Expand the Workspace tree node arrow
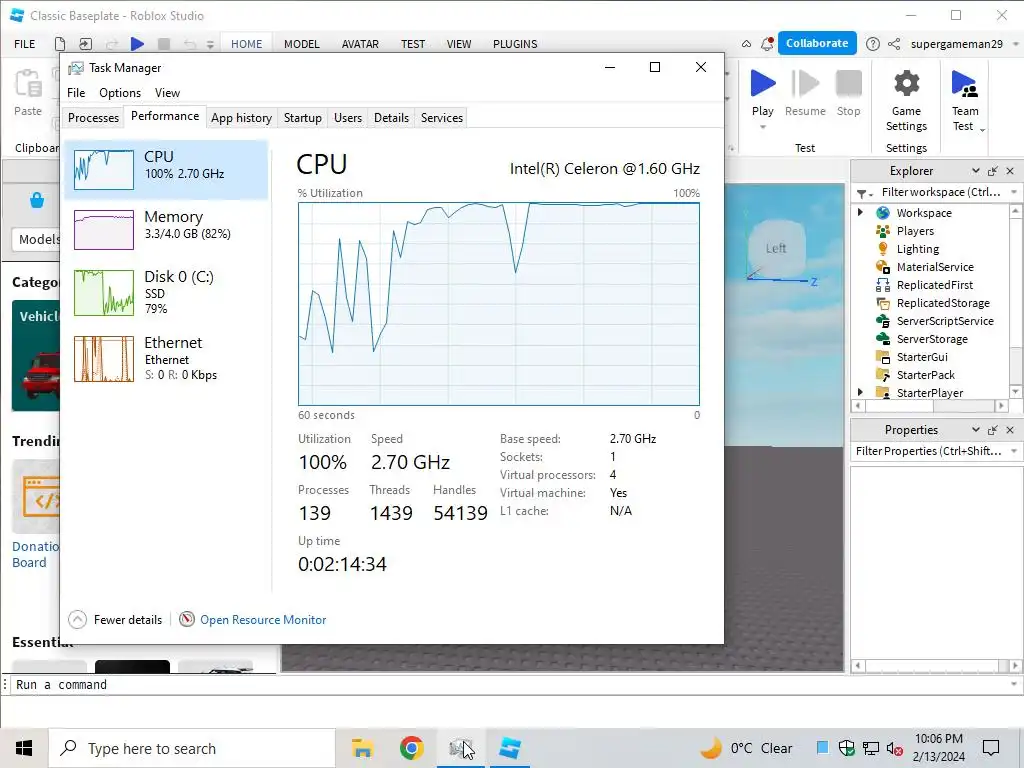Image resolution: width=1024 pixels, height=768 pixels. click(x=860, y=212)
